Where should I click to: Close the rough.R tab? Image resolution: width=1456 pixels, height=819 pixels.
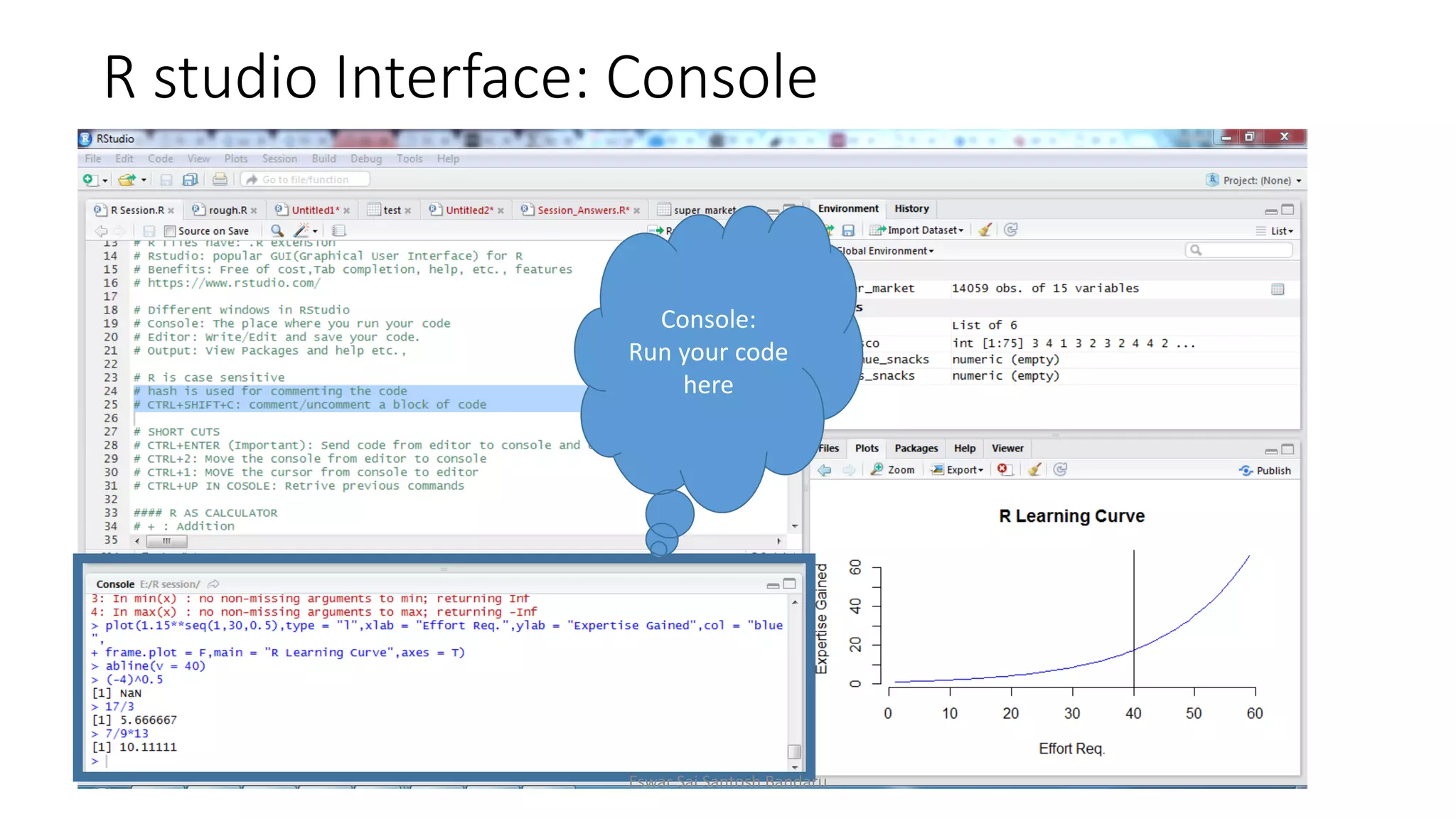pyautogui.click(x=254, y=211)
